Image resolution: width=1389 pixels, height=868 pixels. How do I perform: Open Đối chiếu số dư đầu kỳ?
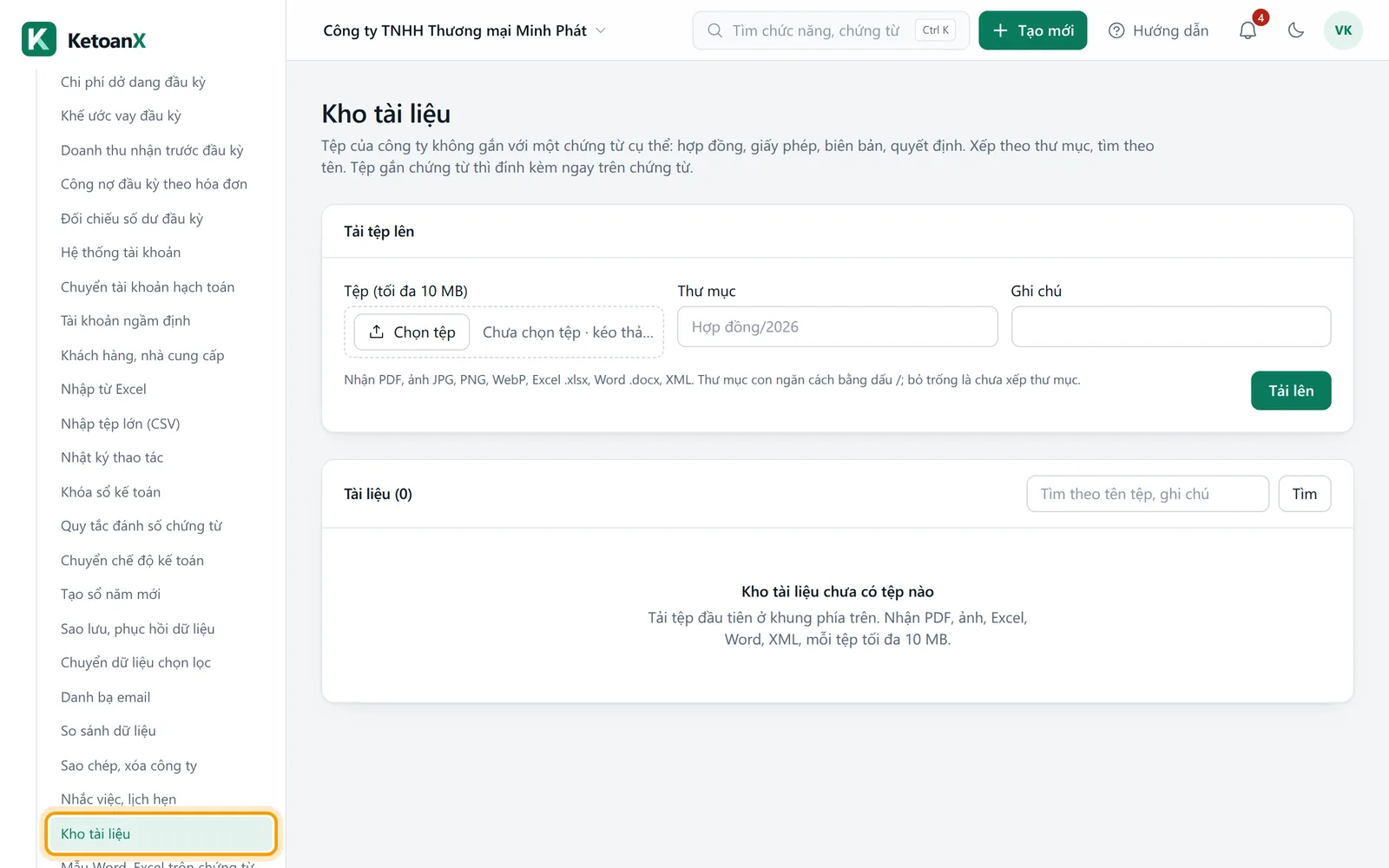[132, 219]
